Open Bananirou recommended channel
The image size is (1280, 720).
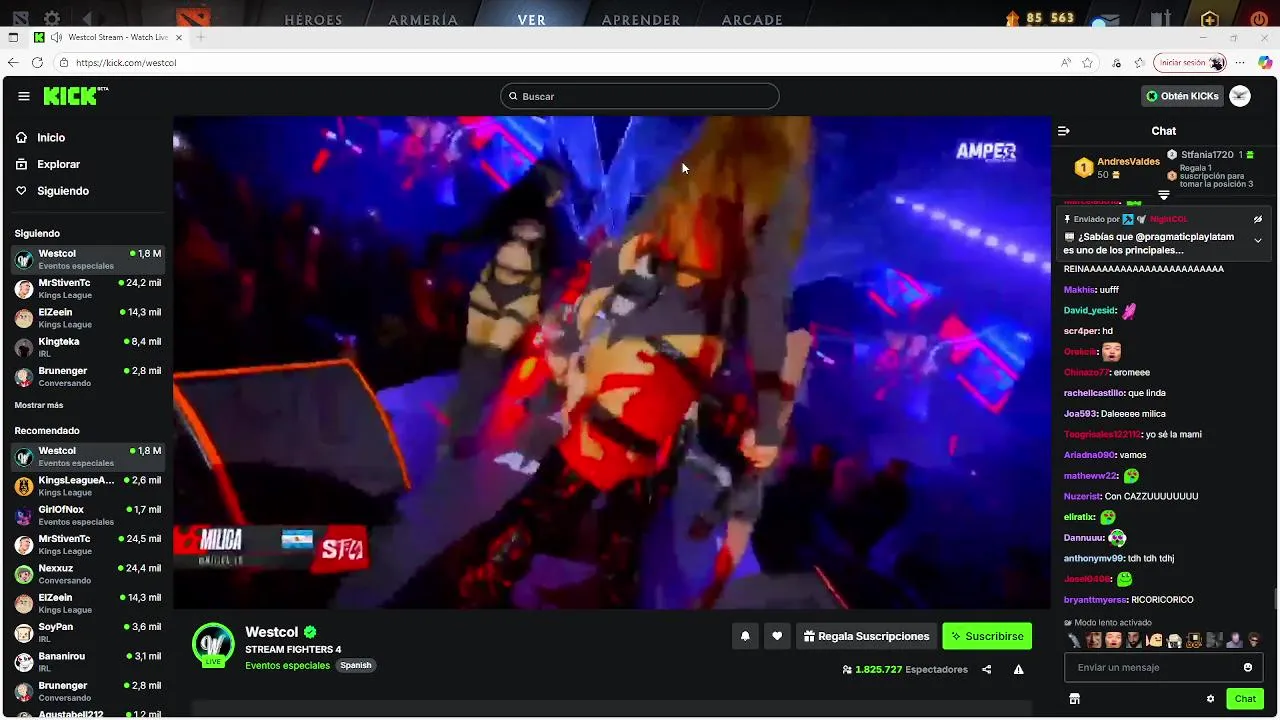[x=88, y=662]
